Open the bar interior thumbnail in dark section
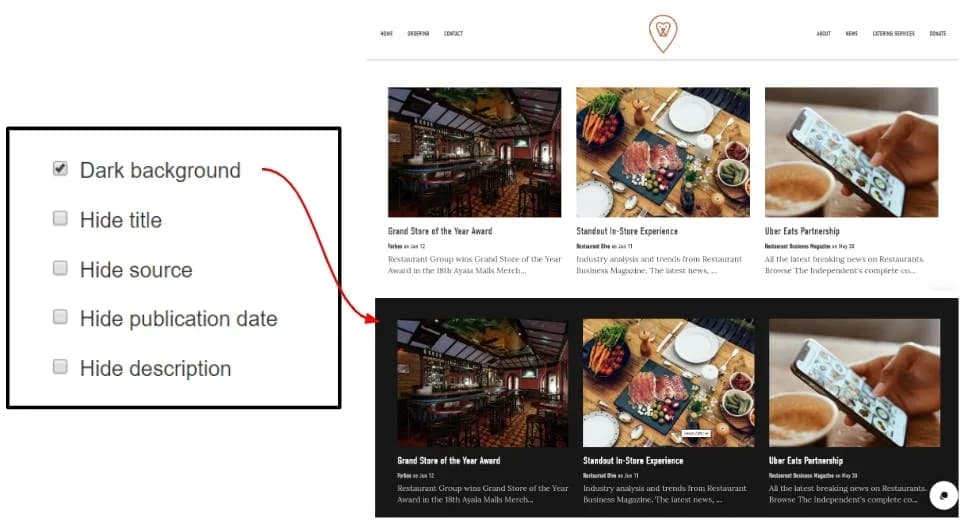 [483, 382]
